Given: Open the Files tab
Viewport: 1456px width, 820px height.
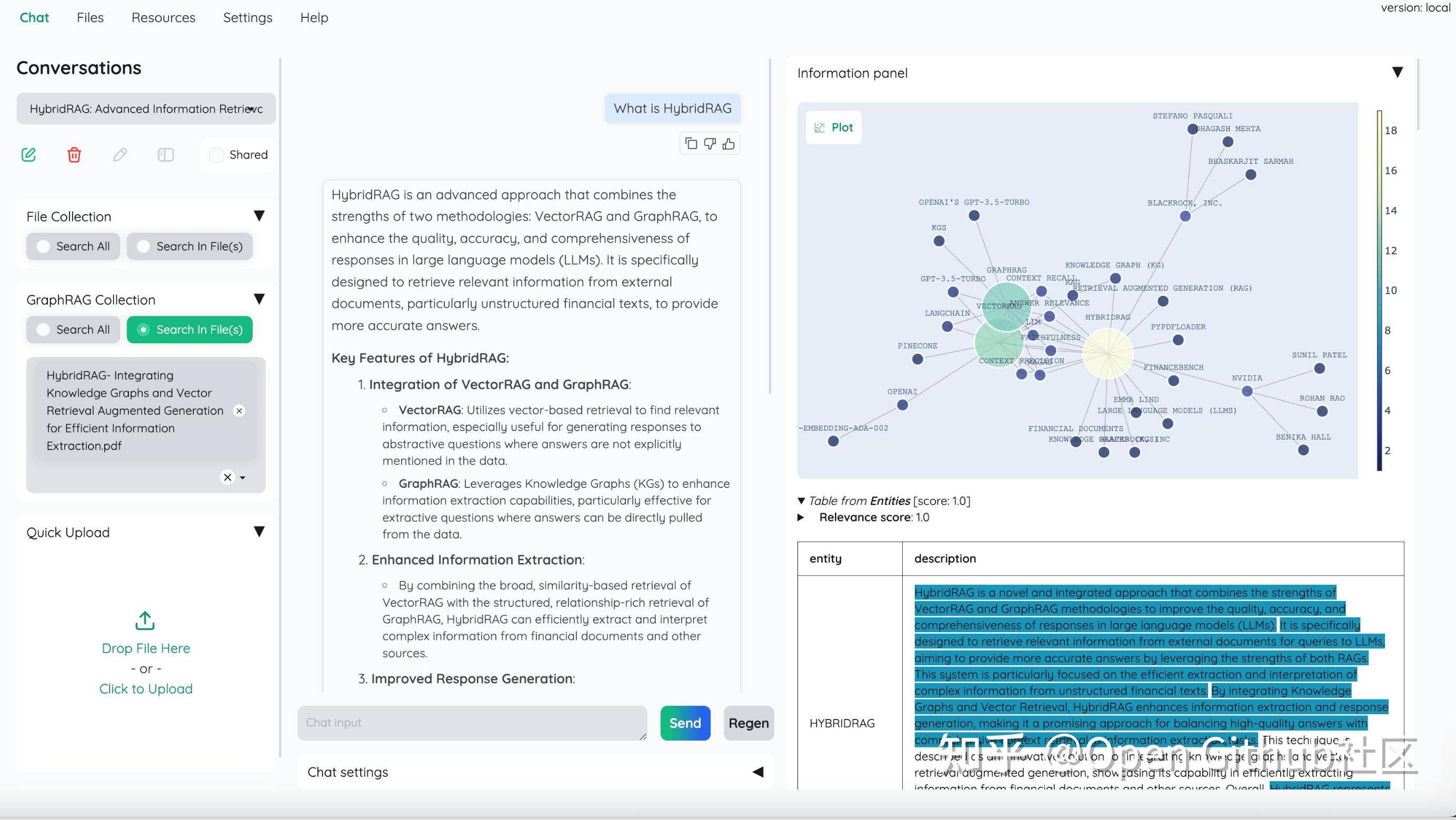Looking at the screenshot, I should pos(91,17).
